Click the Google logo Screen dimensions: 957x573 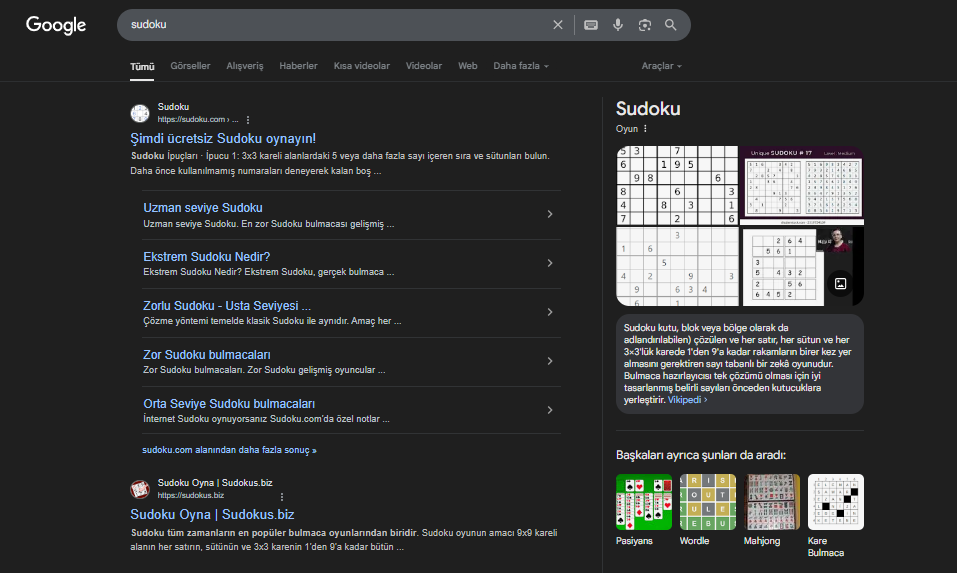[56, 25]
